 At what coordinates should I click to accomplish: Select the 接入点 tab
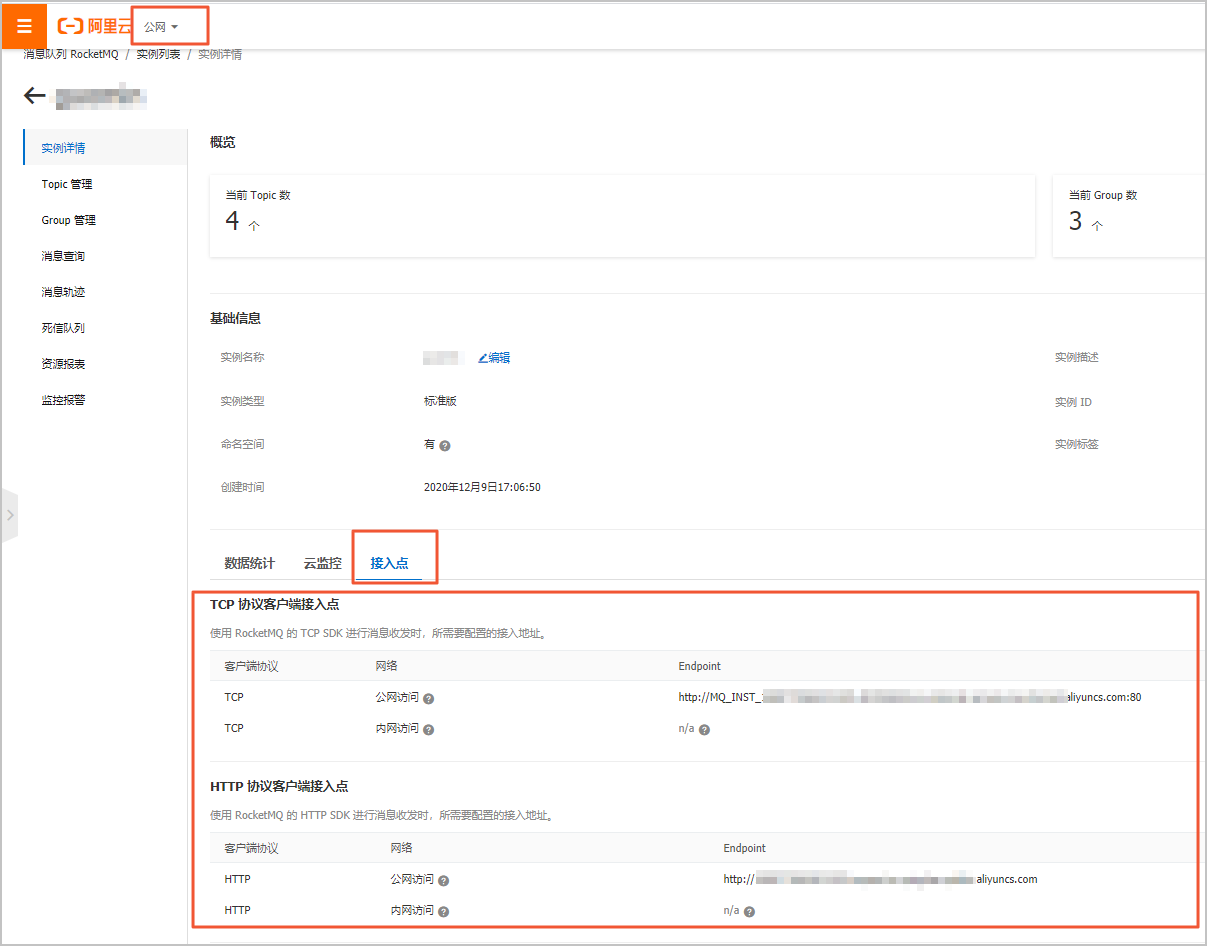389,563
